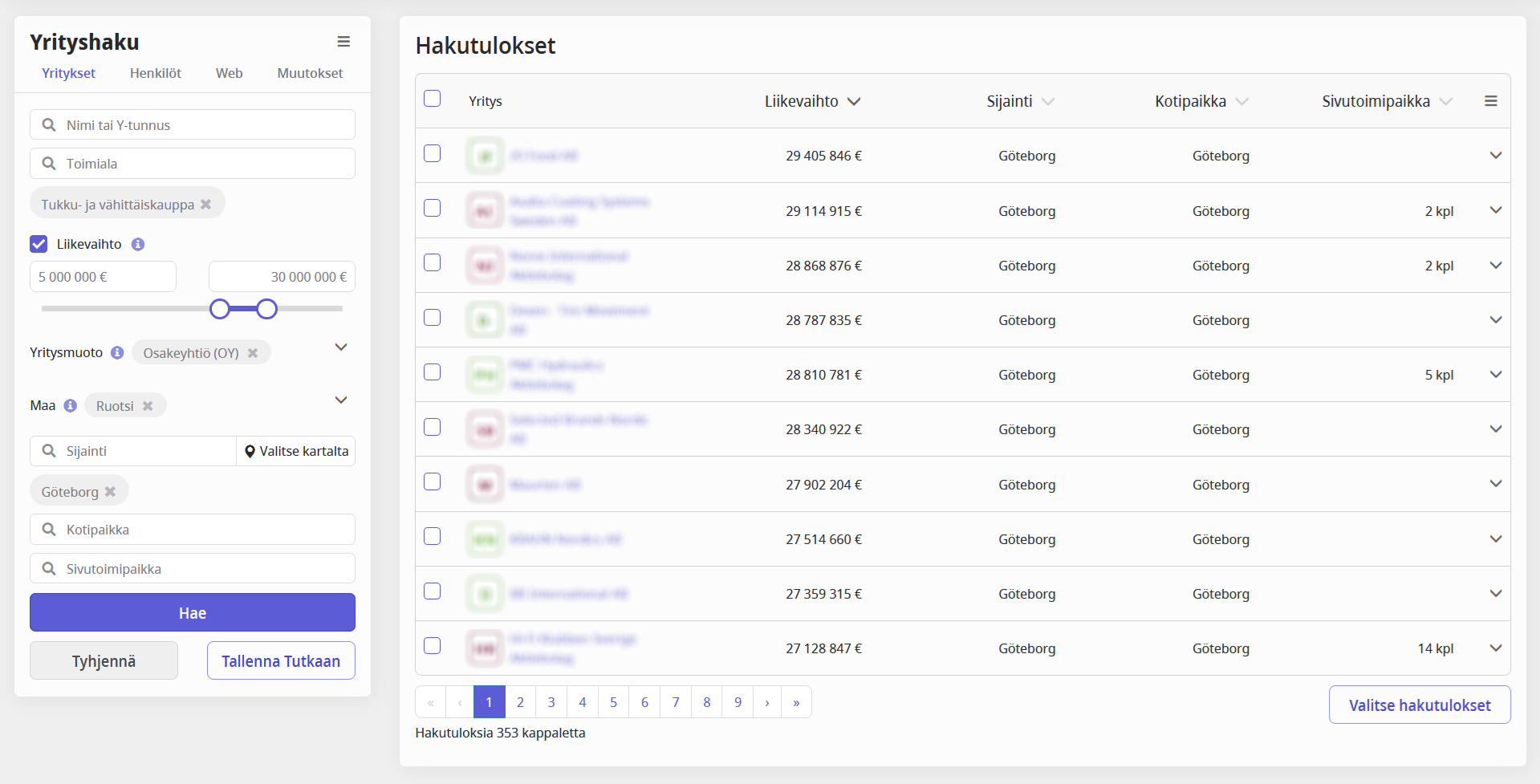Screen dimensions: 1540x784
Task: Click the lower revenue slider handle
Action: (x=220, y=309)
